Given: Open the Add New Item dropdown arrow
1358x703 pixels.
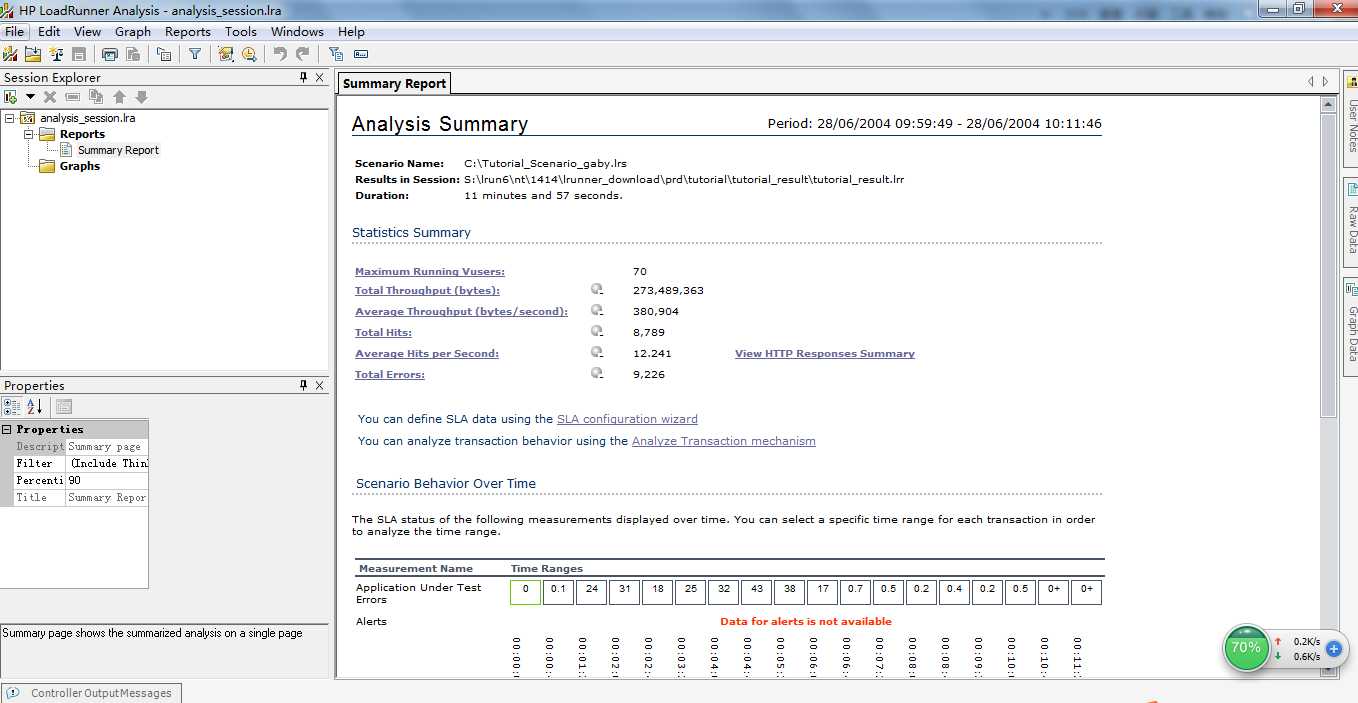Looking at the screenshot, I should [x=30, y=97].
